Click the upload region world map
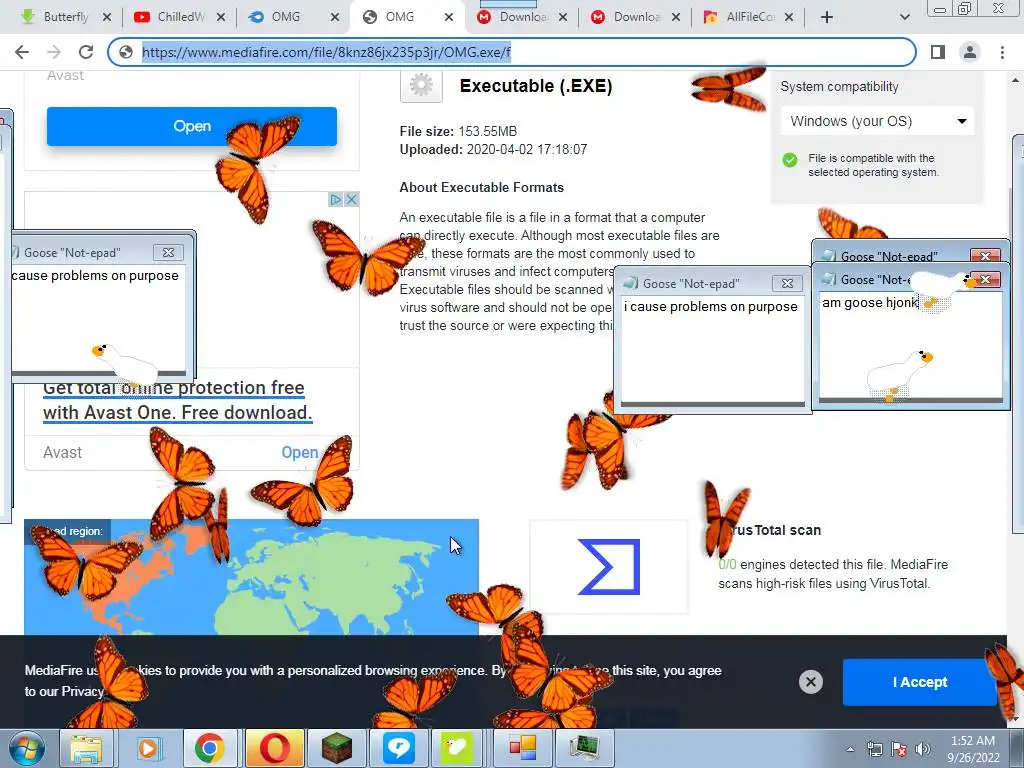 [x=251, y=577]
